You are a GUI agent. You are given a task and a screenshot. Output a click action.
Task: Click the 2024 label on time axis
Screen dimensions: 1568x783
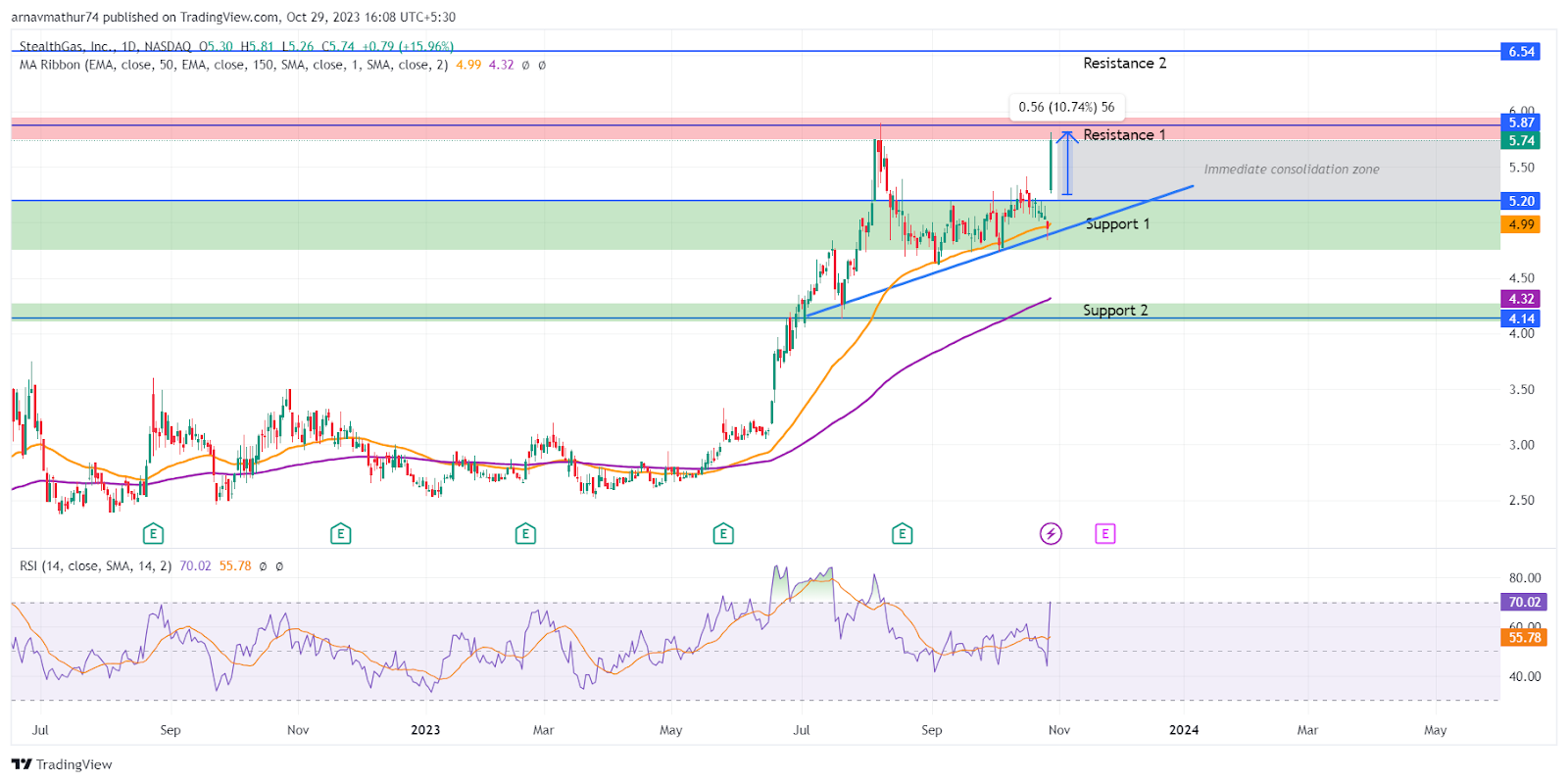click(x=1184, y=730)
